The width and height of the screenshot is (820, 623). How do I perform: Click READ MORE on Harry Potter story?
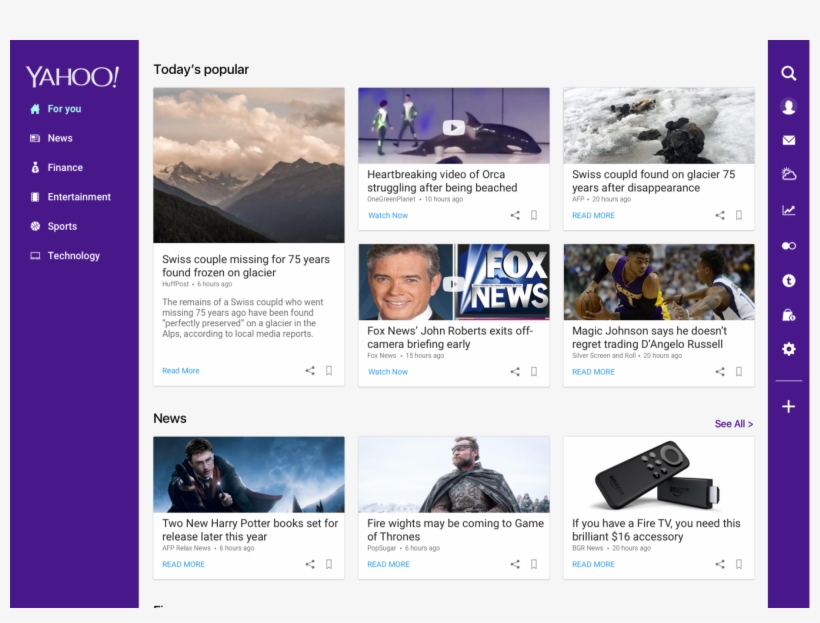(184, 564)
